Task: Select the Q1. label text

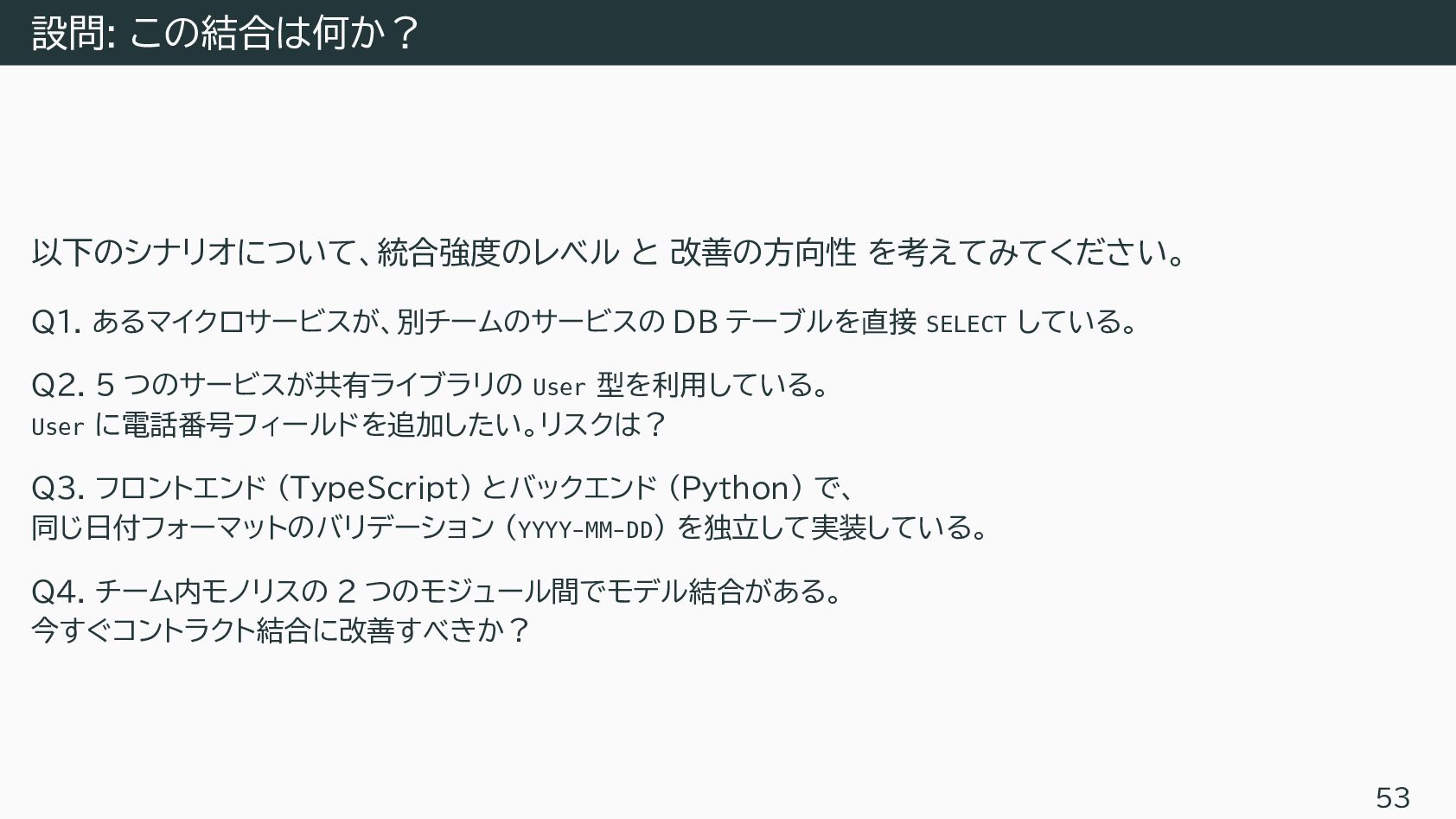Action: point(57,322)
